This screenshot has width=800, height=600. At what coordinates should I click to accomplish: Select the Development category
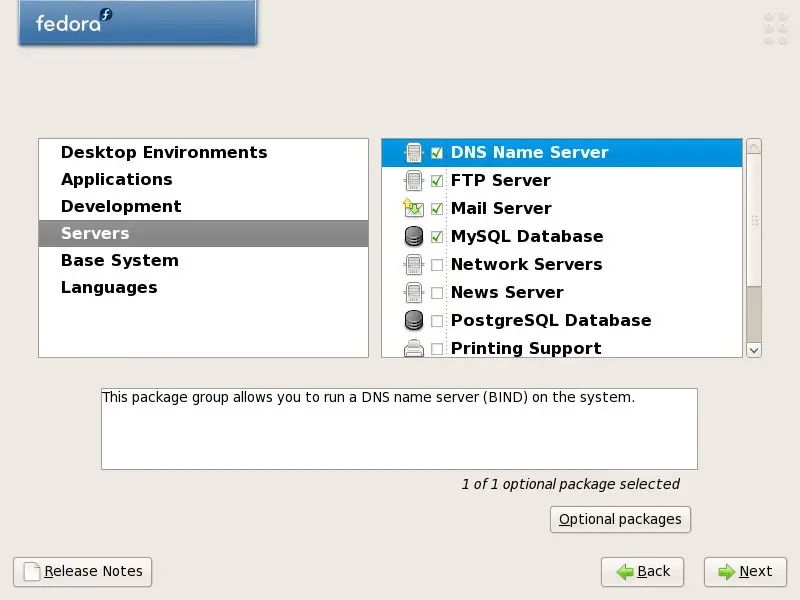pos(204,206)
